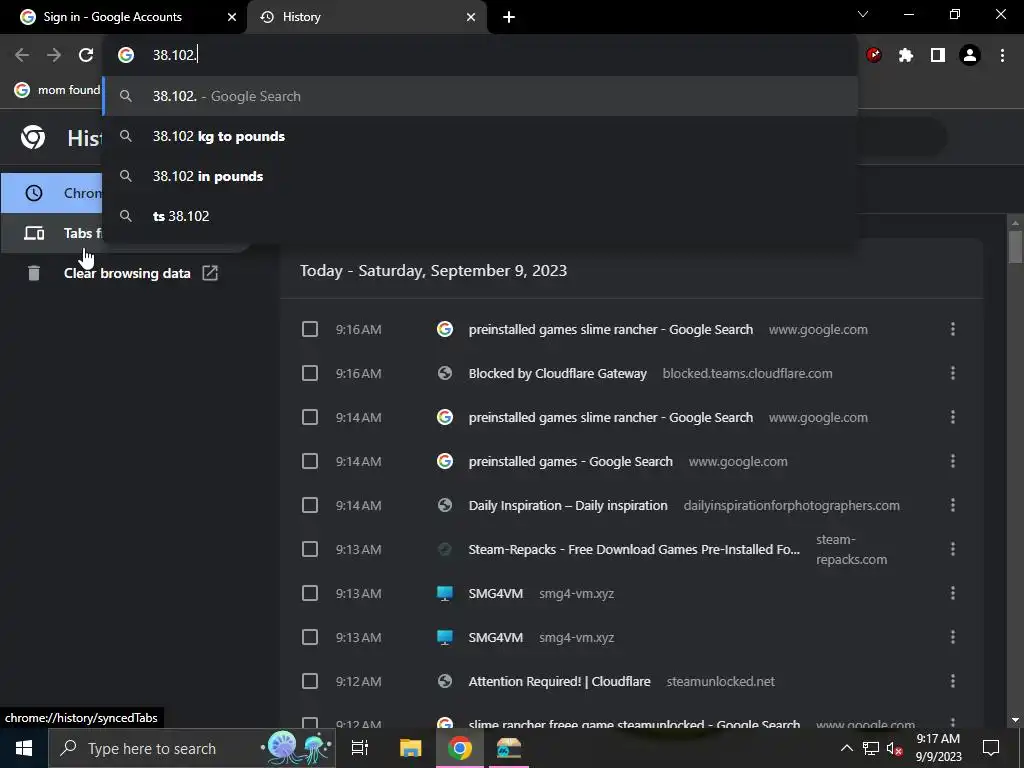1024x768 pixels.
Task: Check box for 9:16 AM preinstalled games slime rancher
Action: (310, 329)
